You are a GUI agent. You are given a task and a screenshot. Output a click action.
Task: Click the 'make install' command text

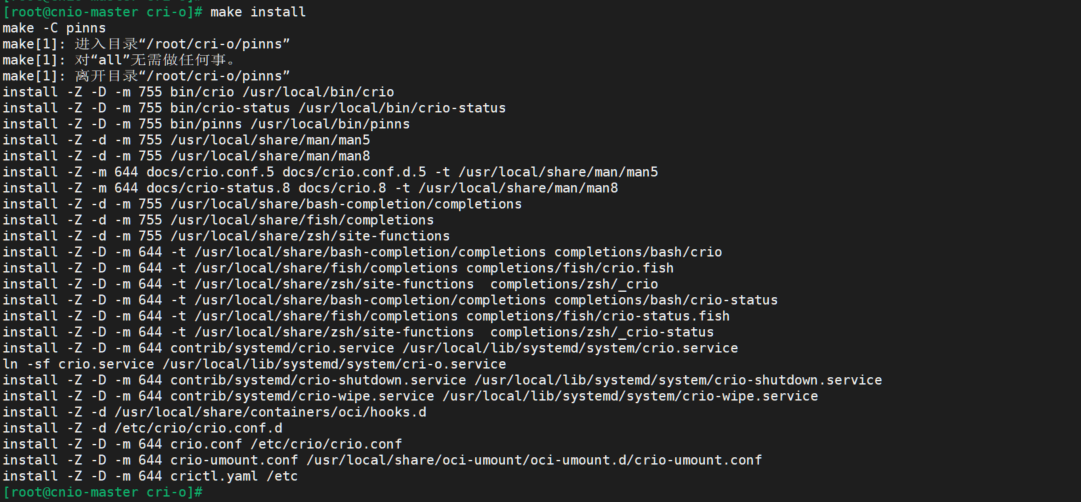point(258,11)
